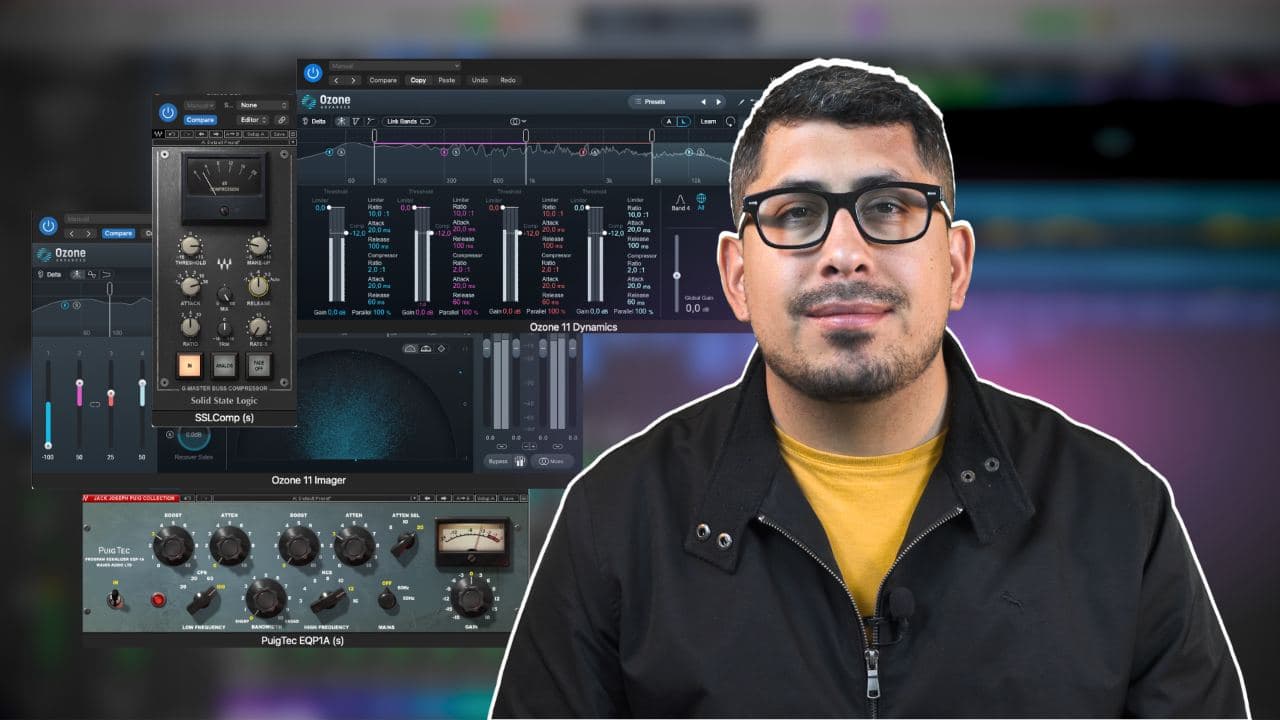Click the low BOOST knob on PuigTec
Viewport: 1280px width, 720px height.
pyautogui.click(x=173, y=546)
